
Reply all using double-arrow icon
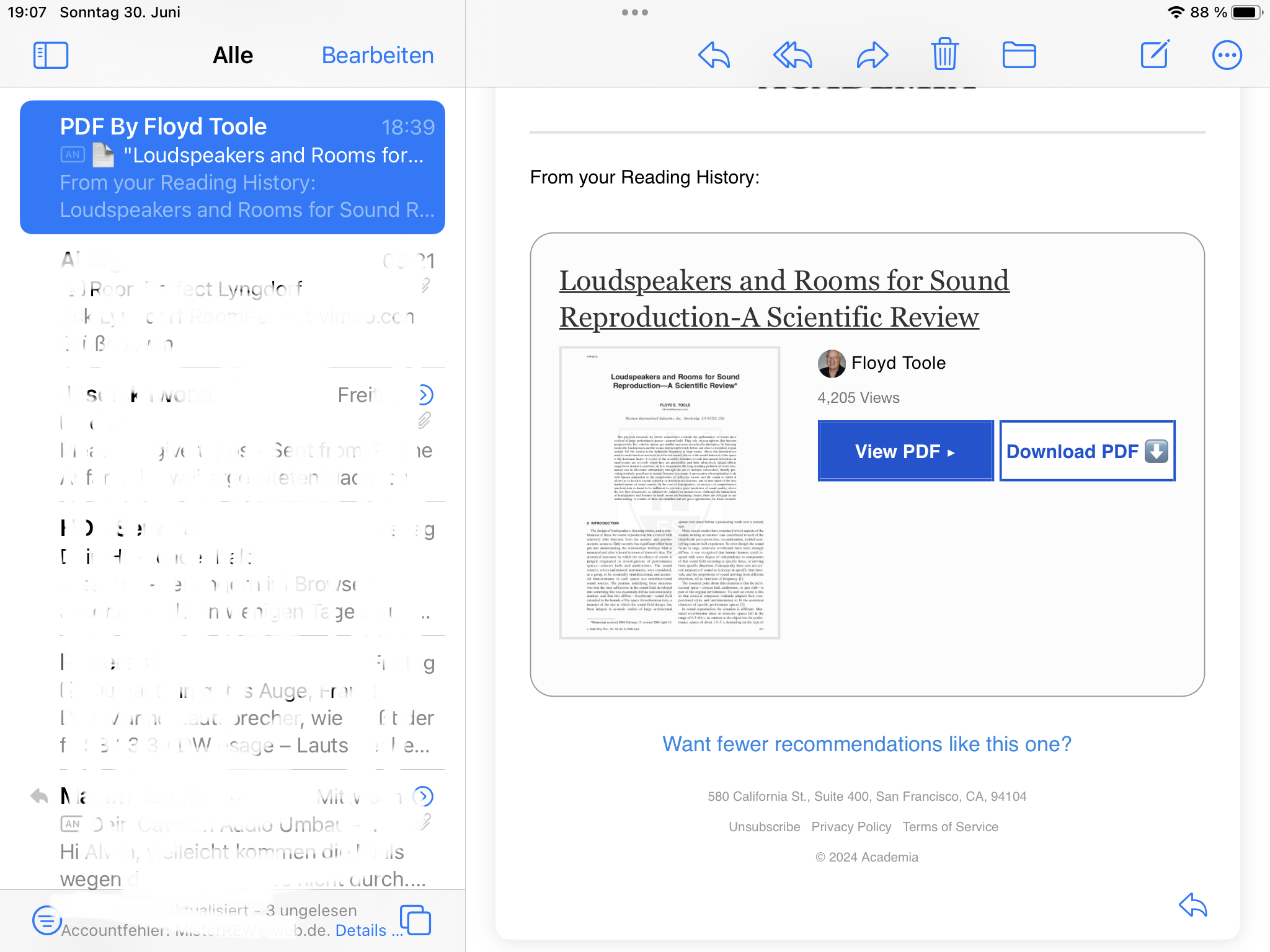pyautogui.click(x=793, y=55)
